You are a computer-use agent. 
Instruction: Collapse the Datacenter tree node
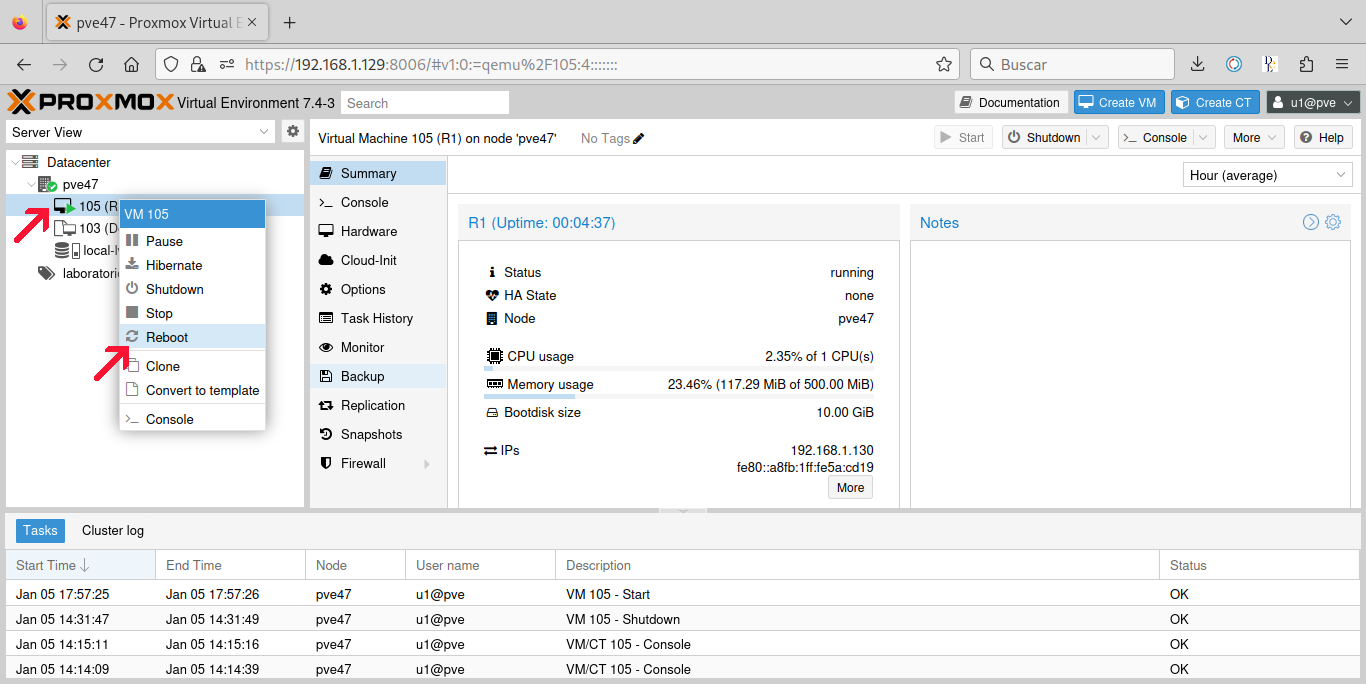coord(15,162)
